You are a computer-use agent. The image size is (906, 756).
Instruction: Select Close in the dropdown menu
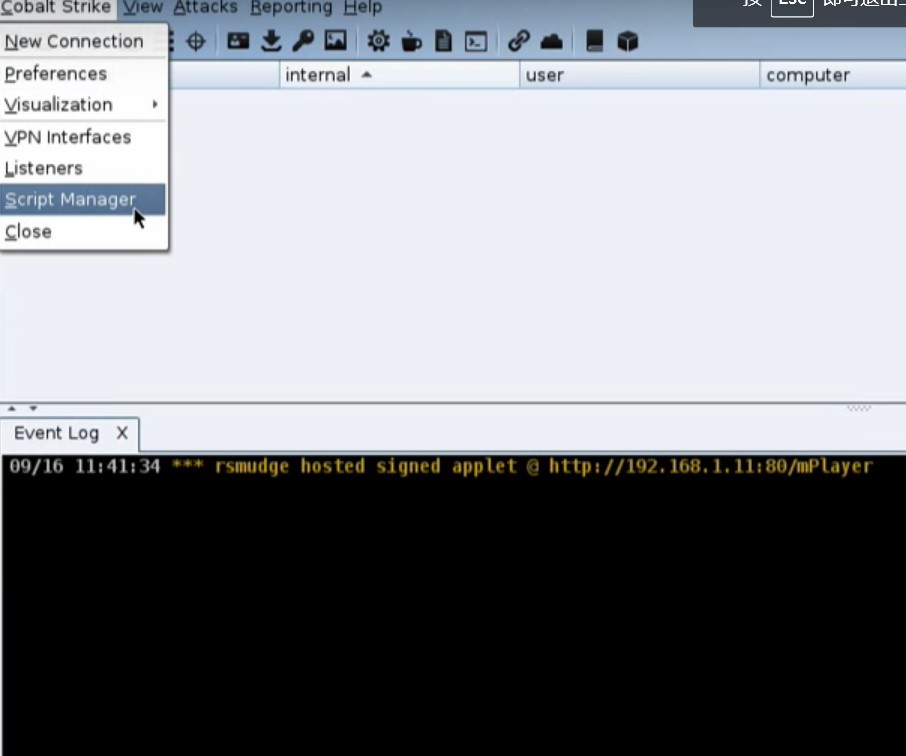pyautogui.click(x=83, y=232)
